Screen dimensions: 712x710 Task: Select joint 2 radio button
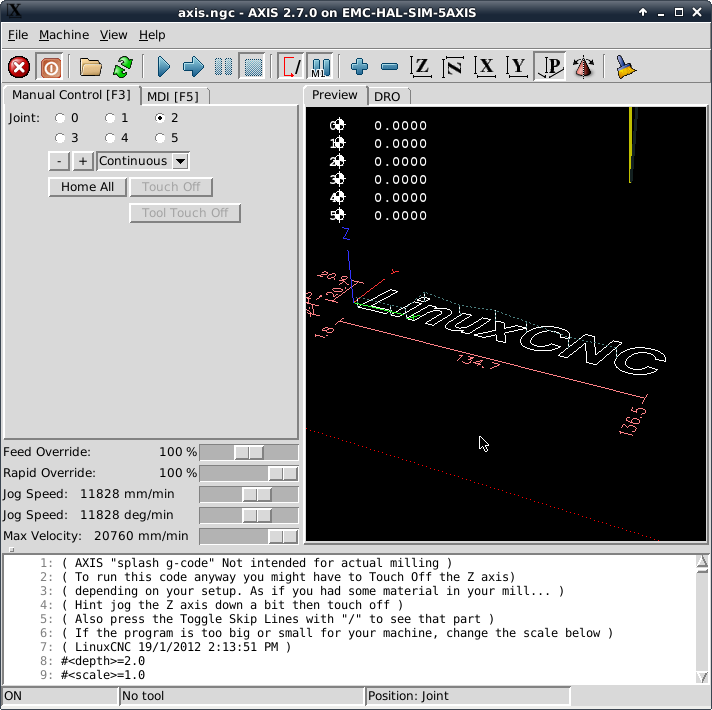160,118
